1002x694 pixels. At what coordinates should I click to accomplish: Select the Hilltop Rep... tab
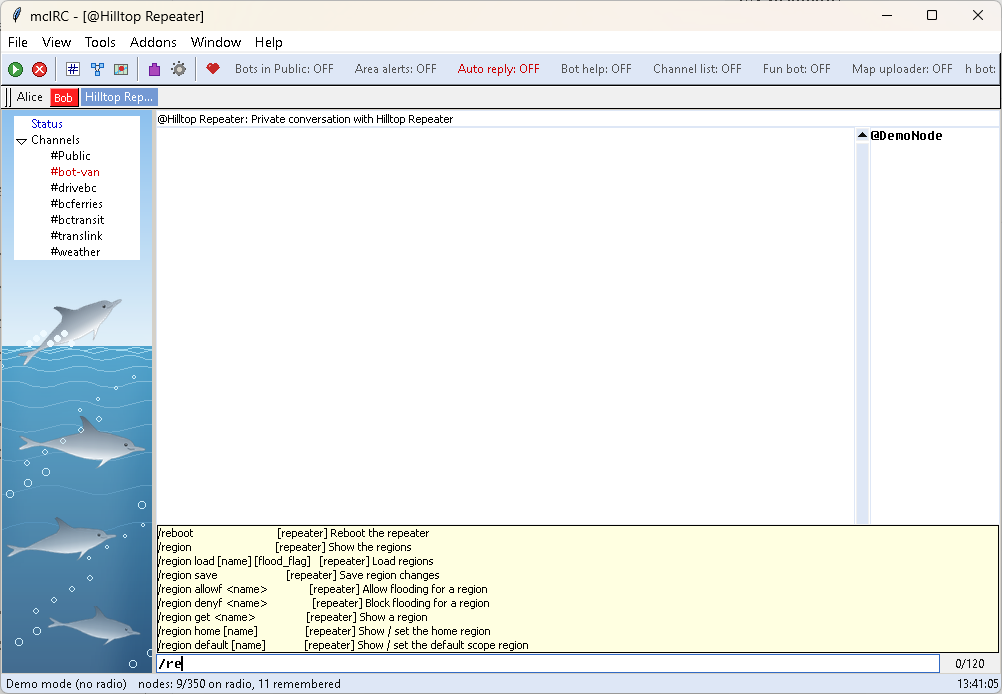[x=119, y=97]
